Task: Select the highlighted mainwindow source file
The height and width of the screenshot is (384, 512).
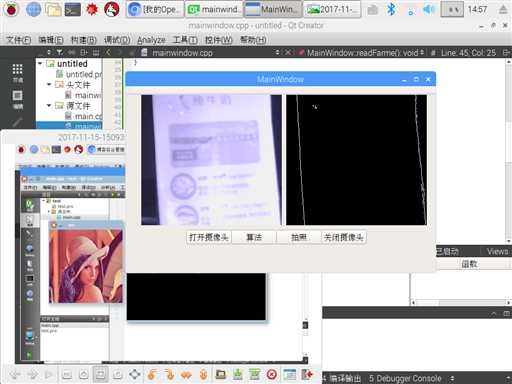Action: (69, 126)
